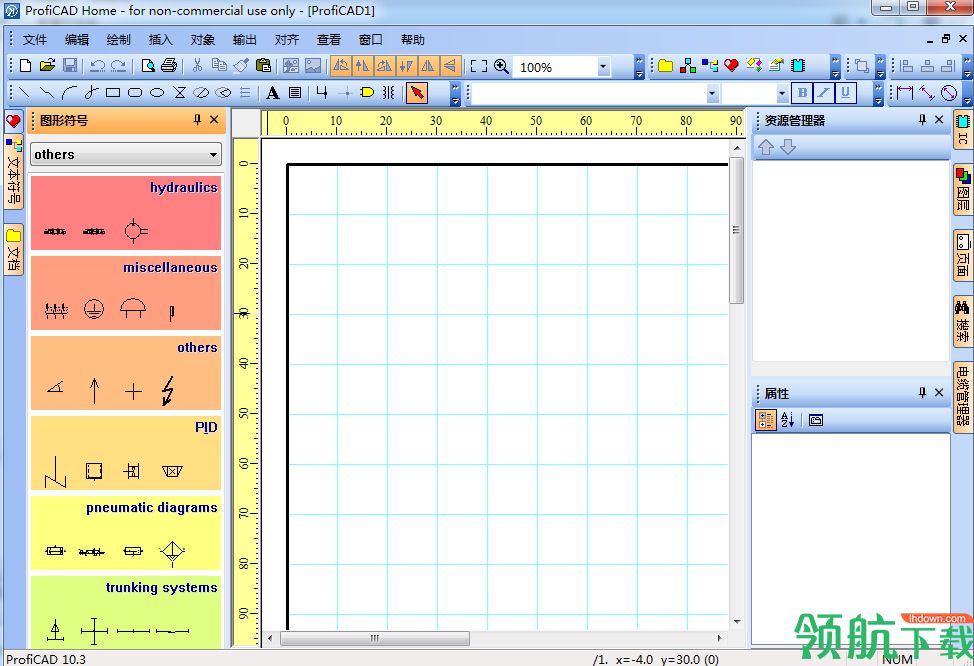The image size is (974, 666).
Task: Open the 图层 side tab on right
Action: [x=962, y=189]
